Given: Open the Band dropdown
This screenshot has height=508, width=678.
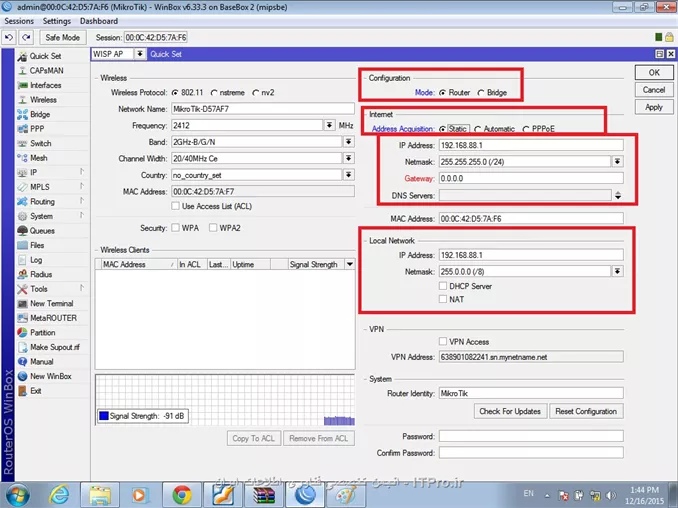Looking at the screenshot, I should (349, 141).
